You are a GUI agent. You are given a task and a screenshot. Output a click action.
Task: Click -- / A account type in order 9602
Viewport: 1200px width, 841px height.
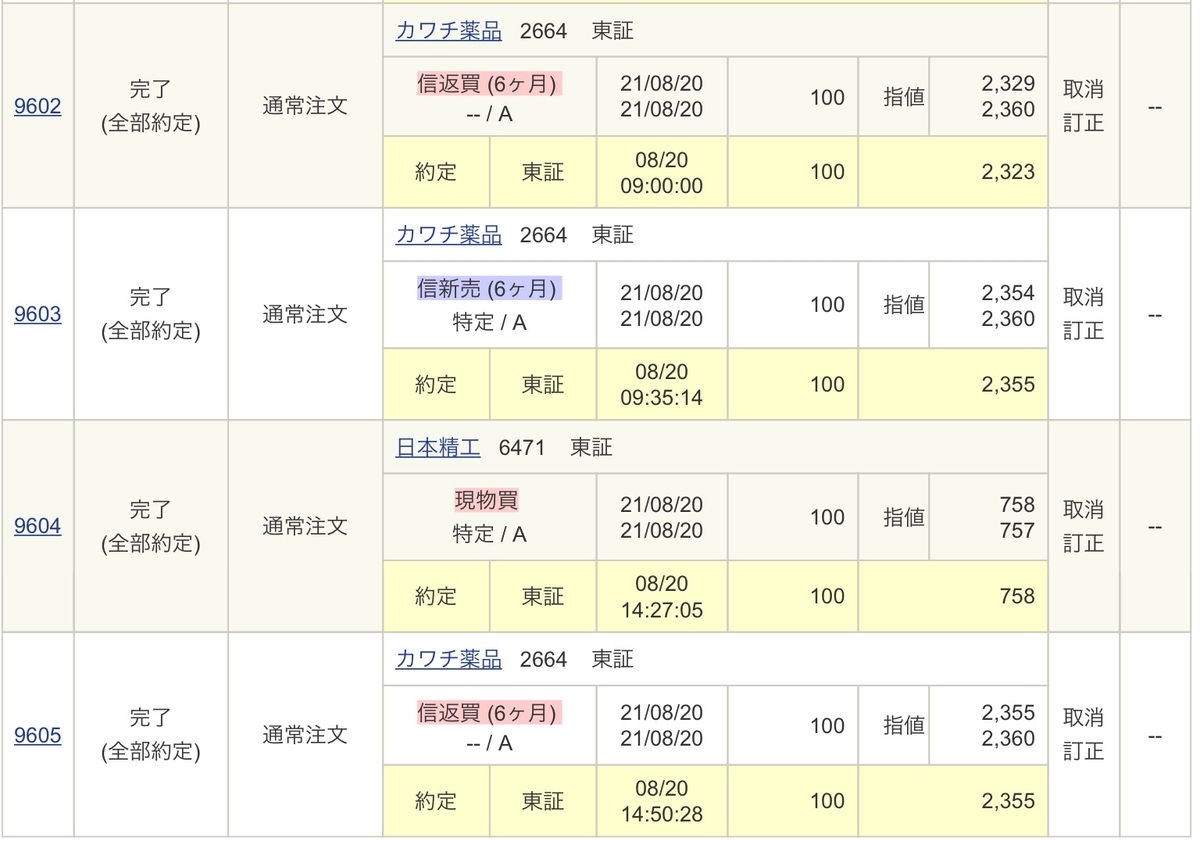coord(489,114)
